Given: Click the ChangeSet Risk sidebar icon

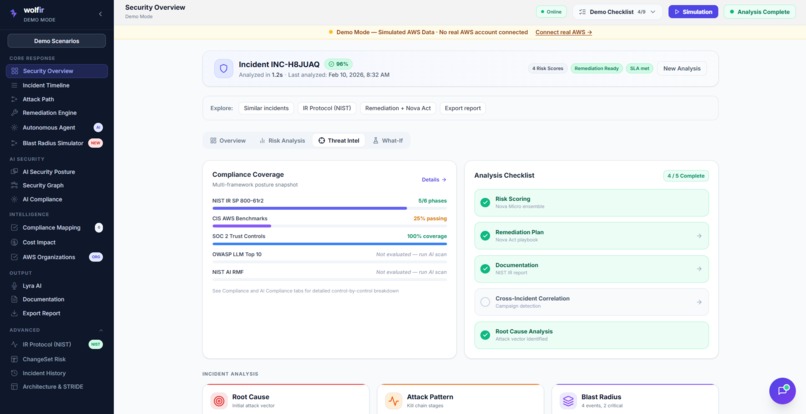Looking at the screenshot, I should coord(14,359).
